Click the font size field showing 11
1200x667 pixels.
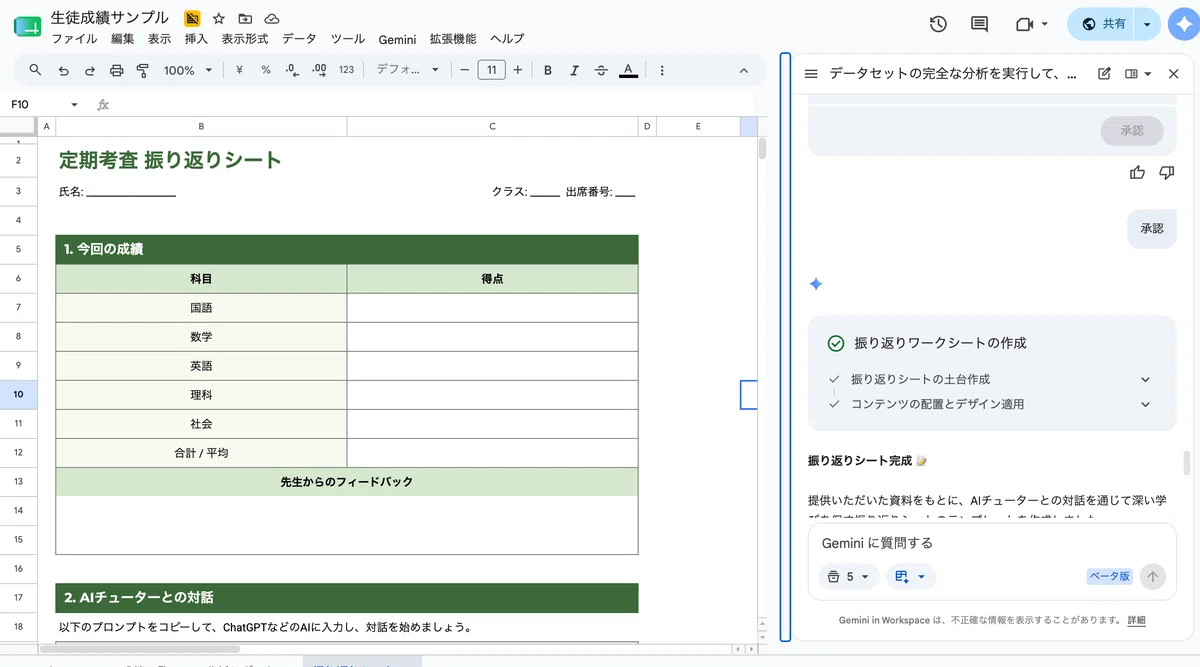pos(491,70)
